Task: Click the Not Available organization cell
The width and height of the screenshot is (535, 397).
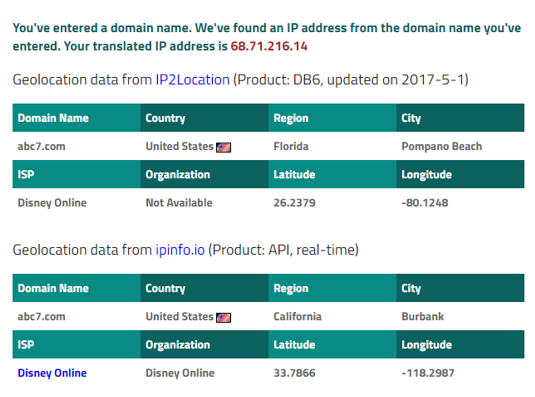Action: 179,203
